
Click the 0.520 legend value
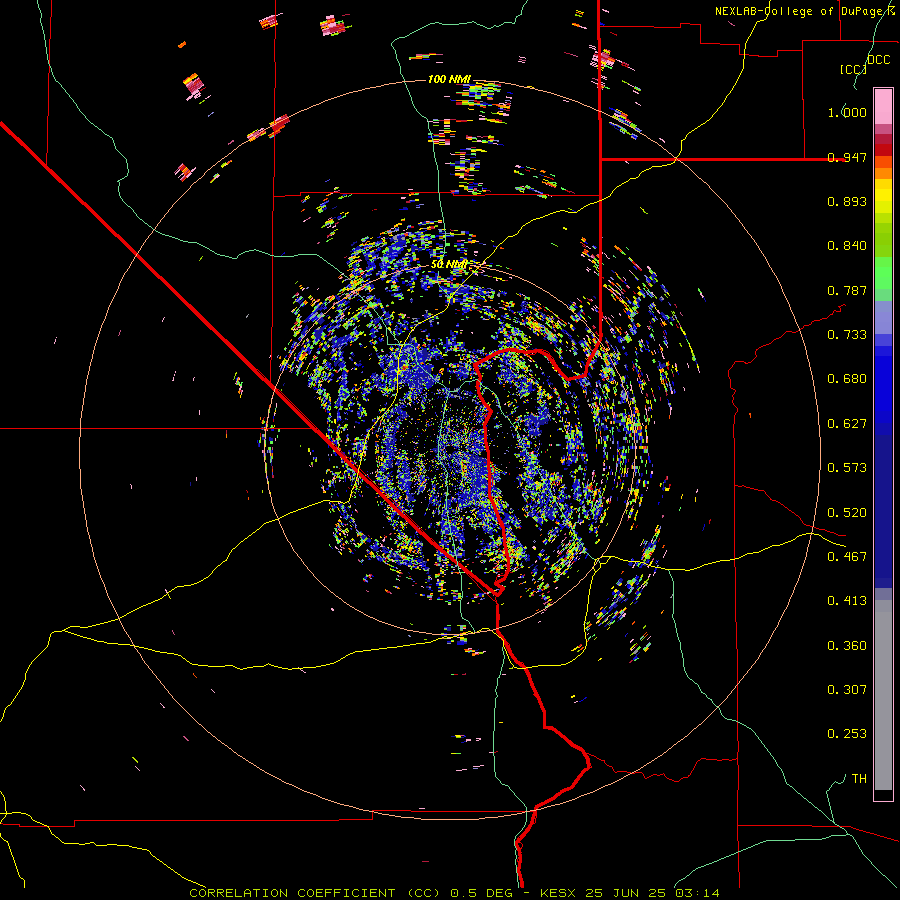(x=847, y=512)
